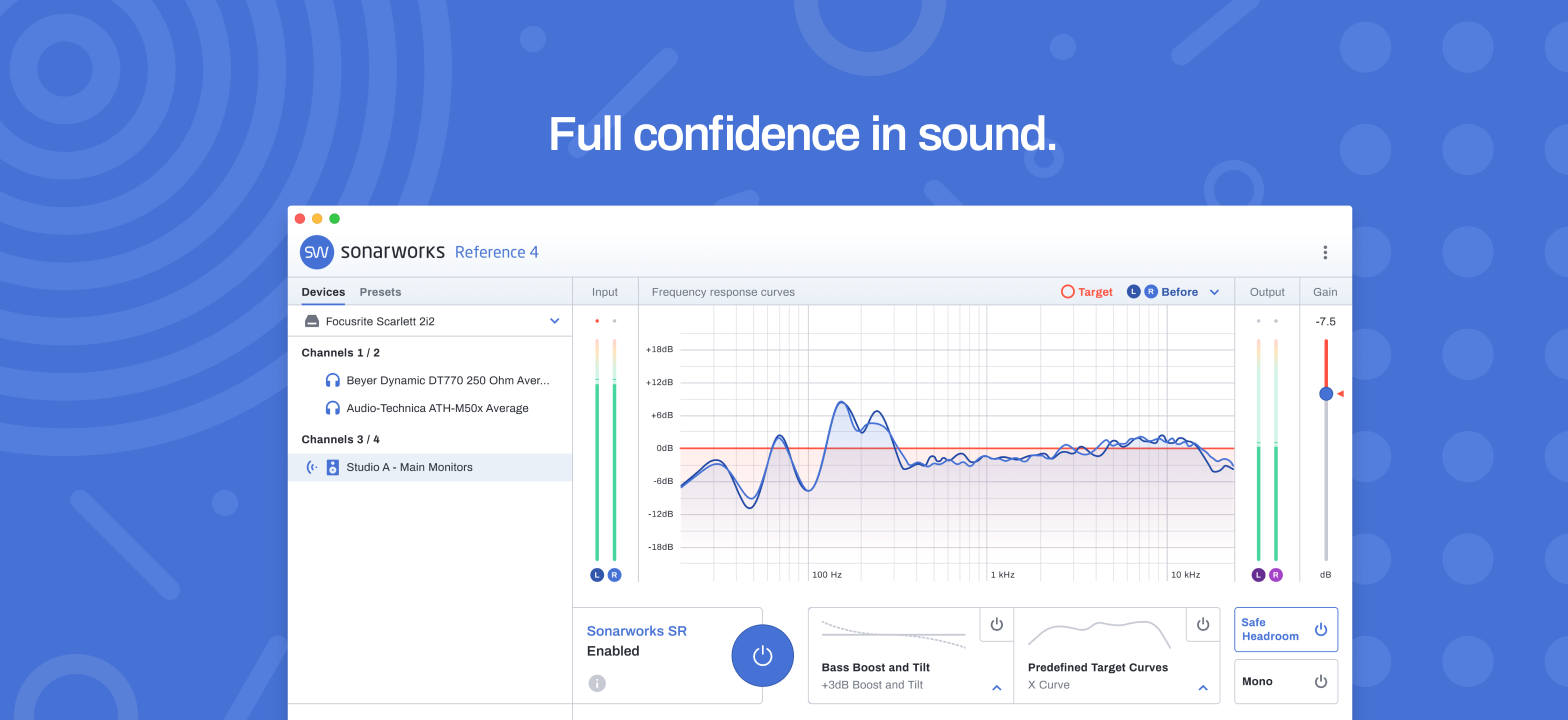
Task: Click the output L channel badge
Action: pyautogui.click(x=1258, y=575)
